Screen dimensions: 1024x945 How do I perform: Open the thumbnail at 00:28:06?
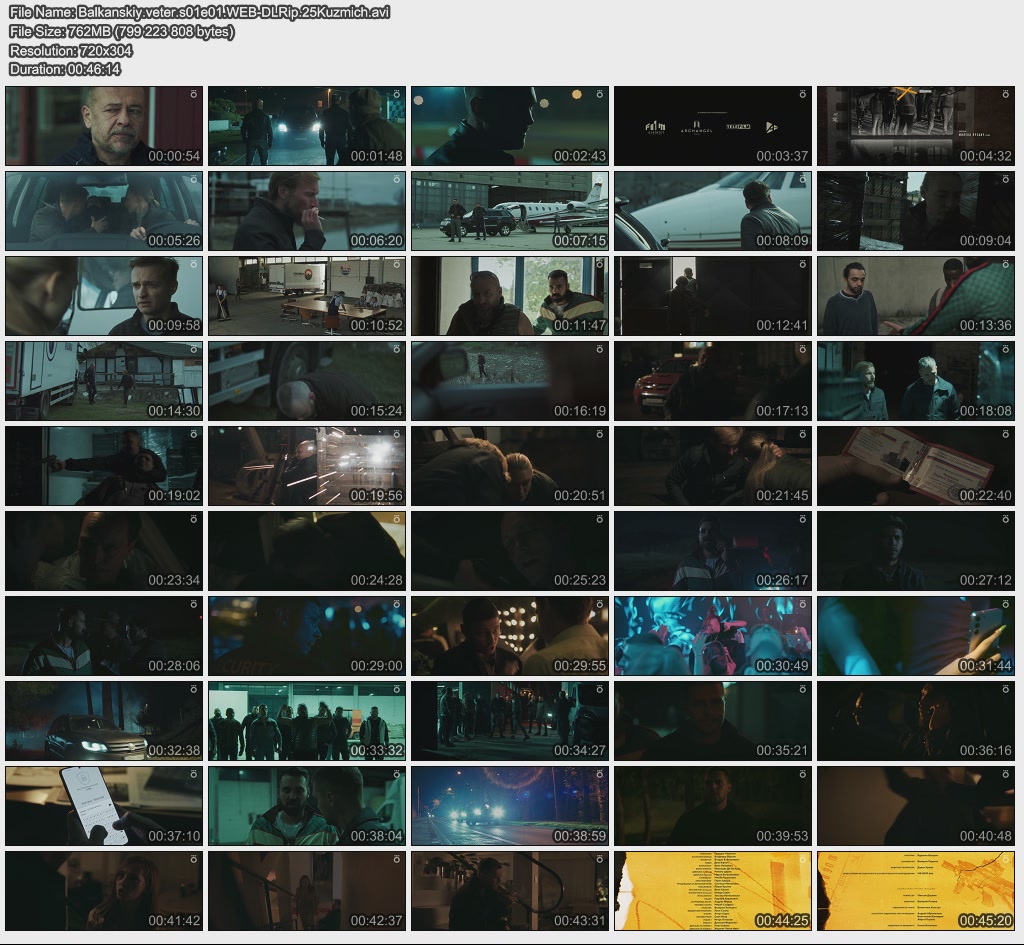104,636
